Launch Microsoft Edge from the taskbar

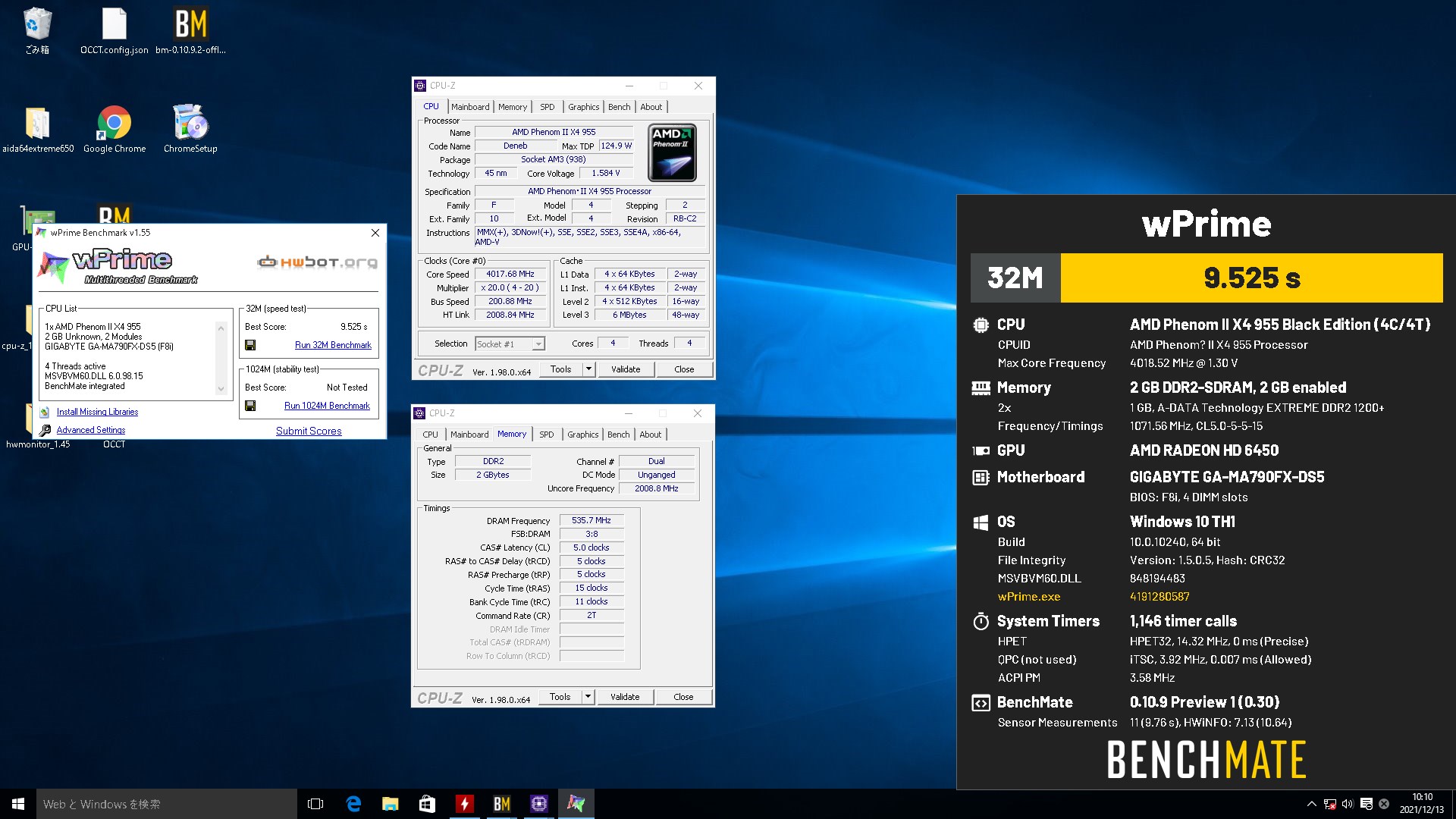353,804
